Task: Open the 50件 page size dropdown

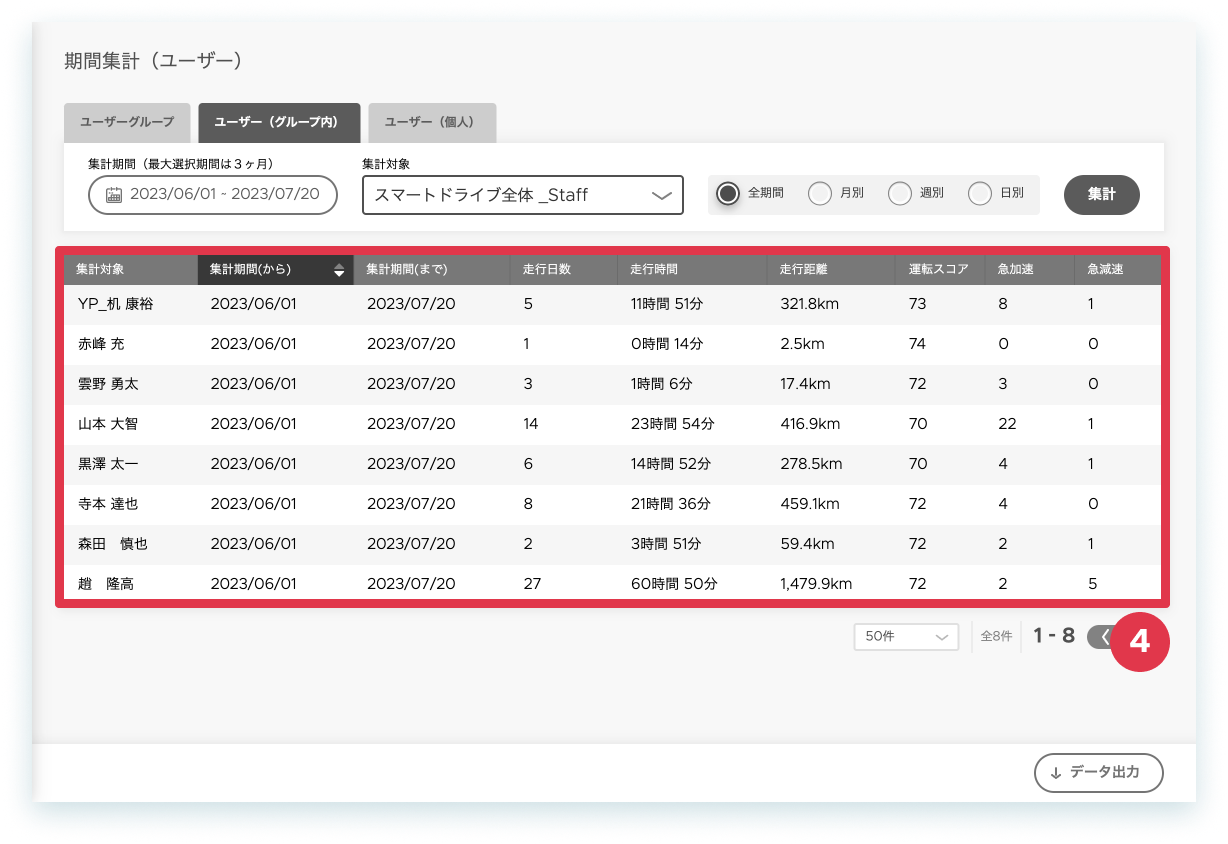Action: point(906,636)
